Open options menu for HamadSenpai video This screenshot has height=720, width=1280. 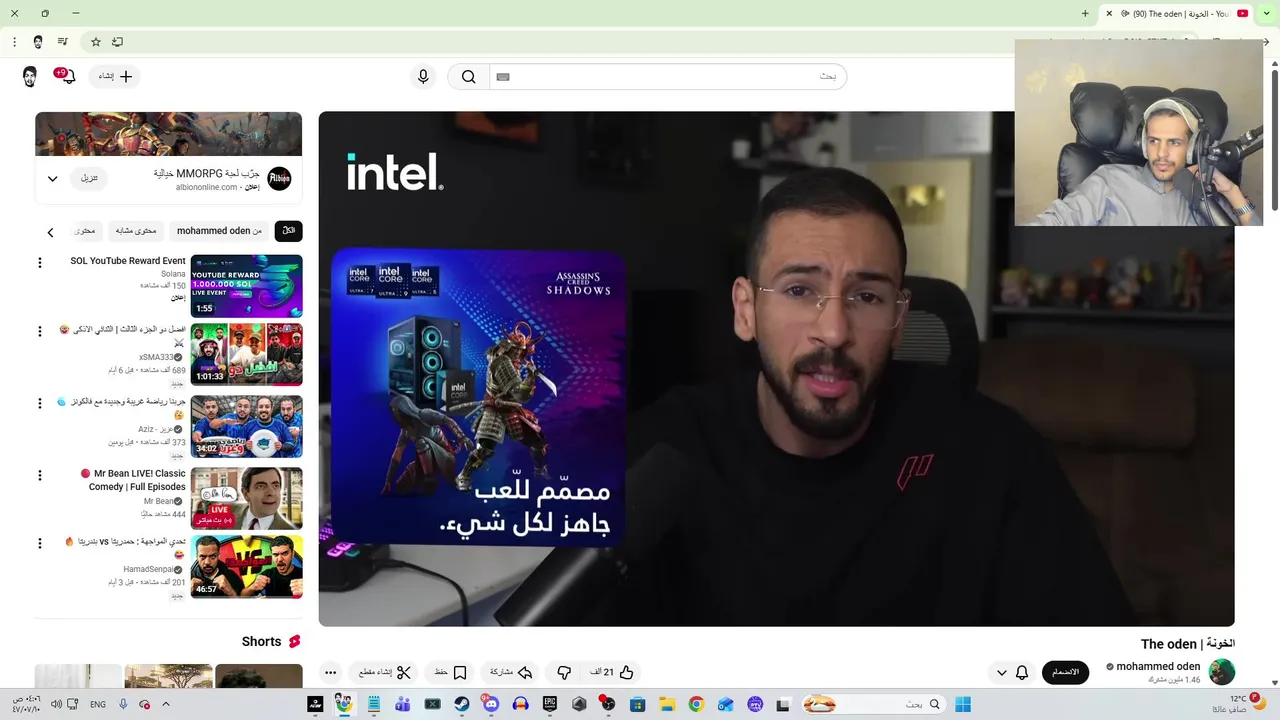tap(40, 543)
